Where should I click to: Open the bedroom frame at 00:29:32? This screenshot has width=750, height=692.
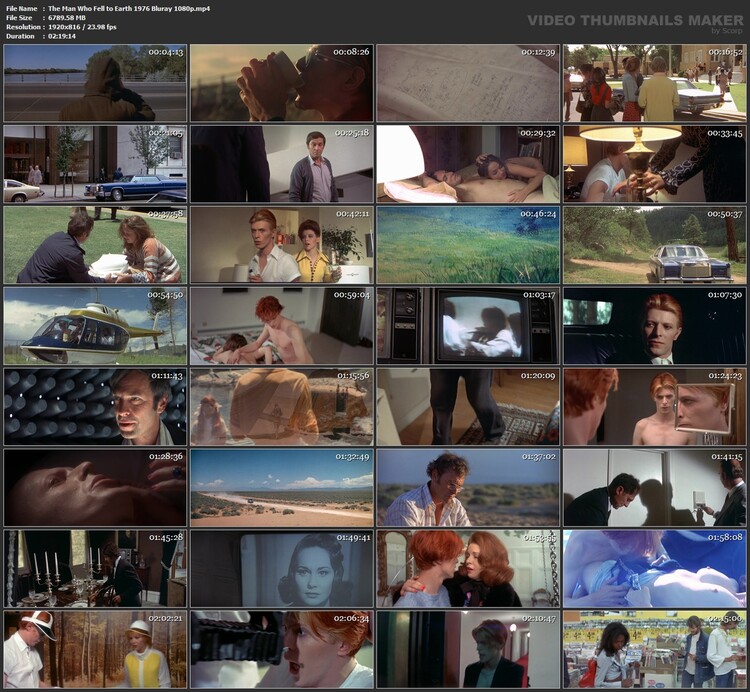(x=468, y=164)
